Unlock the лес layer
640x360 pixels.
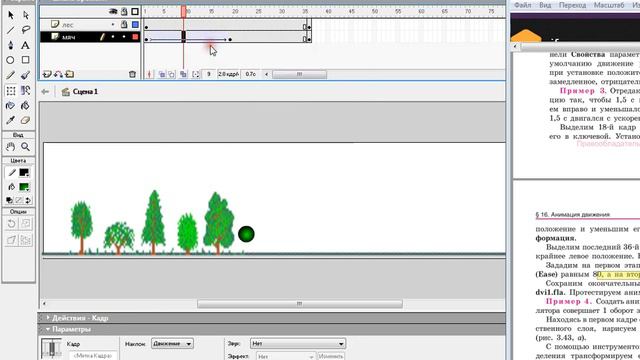[124, 25]
